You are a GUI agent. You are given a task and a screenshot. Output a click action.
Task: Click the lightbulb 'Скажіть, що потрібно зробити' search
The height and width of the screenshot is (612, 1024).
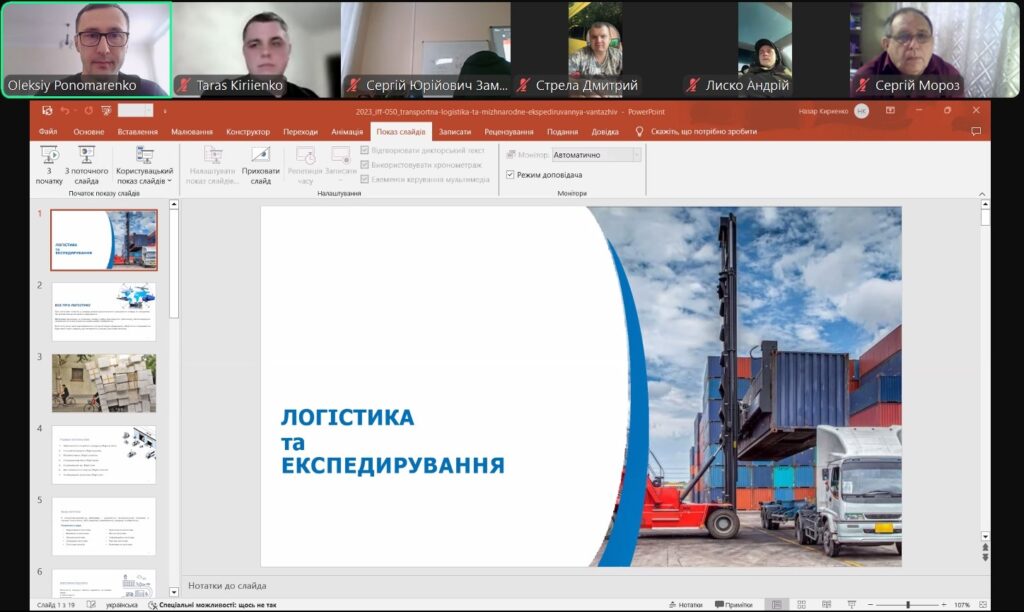[696, 131]
